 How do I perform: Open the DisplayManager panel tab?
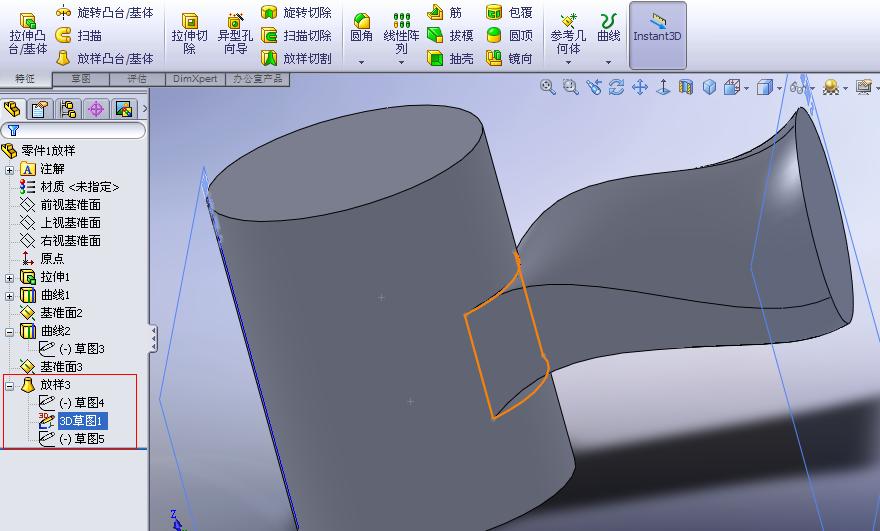123,109
